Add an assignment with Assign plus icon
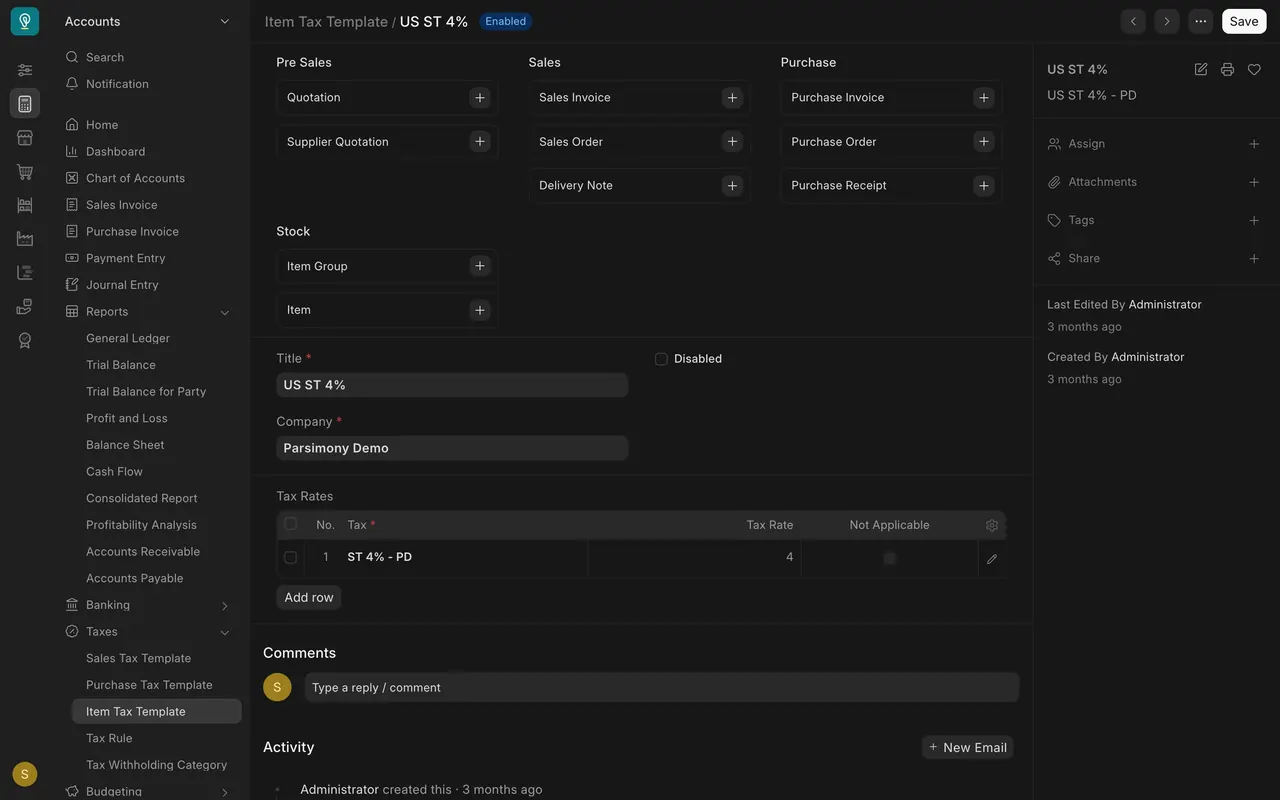The height and width of the screenshot is (800, 1280). click(x=1254, y=144)
